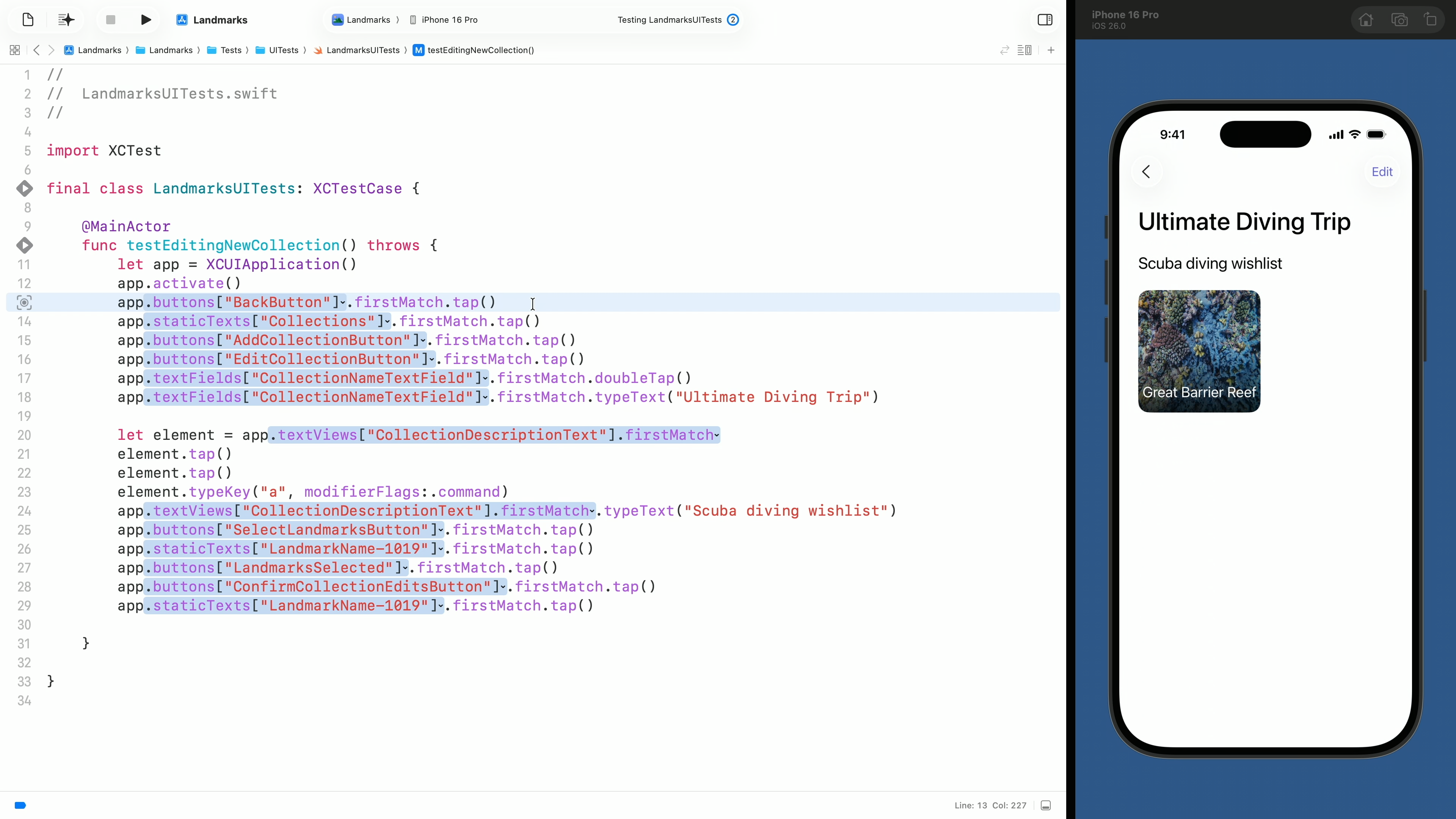This screenshot has height=819, width=1456.
Task: Add a new editor pane
Action: 1051,50
